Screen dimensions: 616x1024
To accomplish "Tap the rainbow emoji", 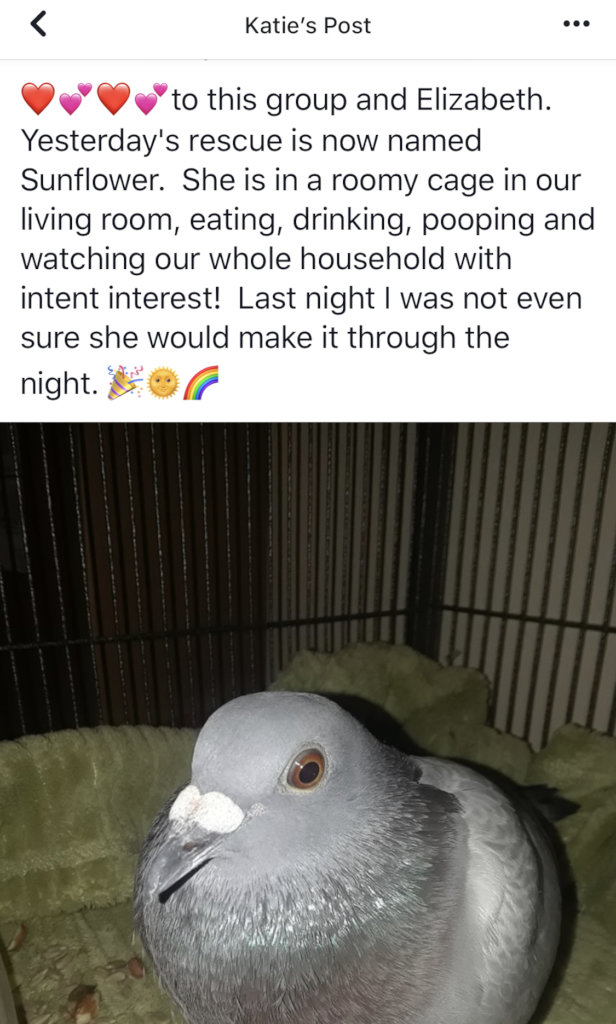I will tap(201, 383).
